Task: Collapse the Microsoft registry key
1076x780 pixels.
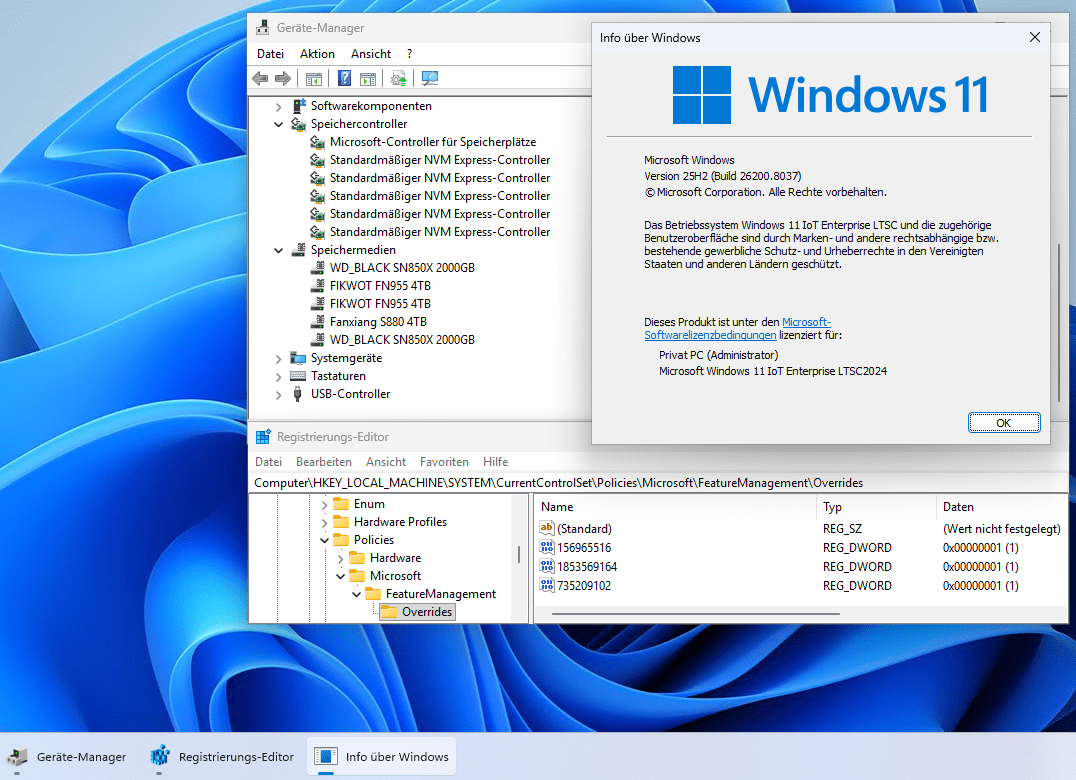Action: [340, 576]
